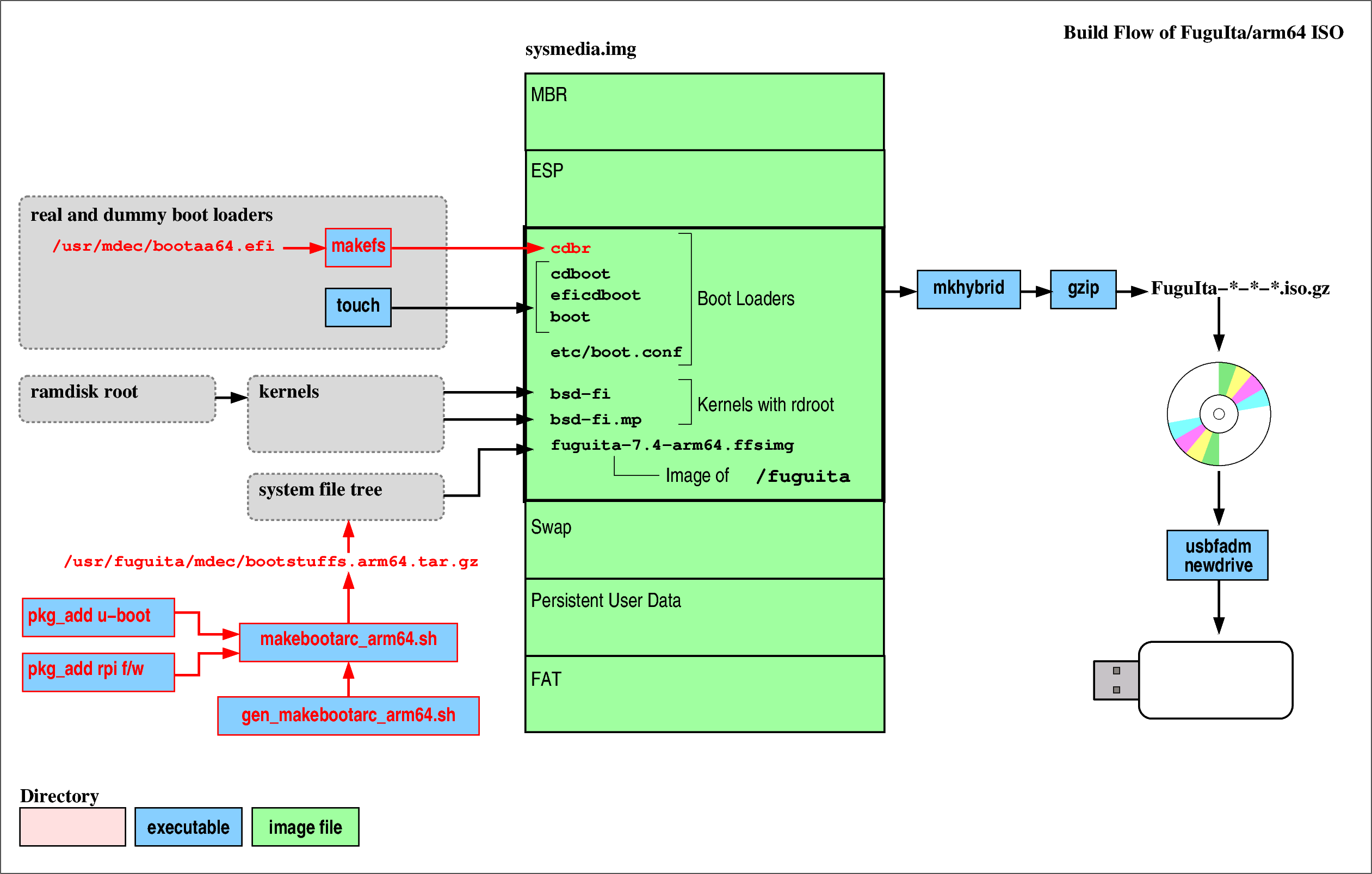Click the pkg_add rpi f/w box
Screen dimensions: 1372x874
click(x=98, y=672)
